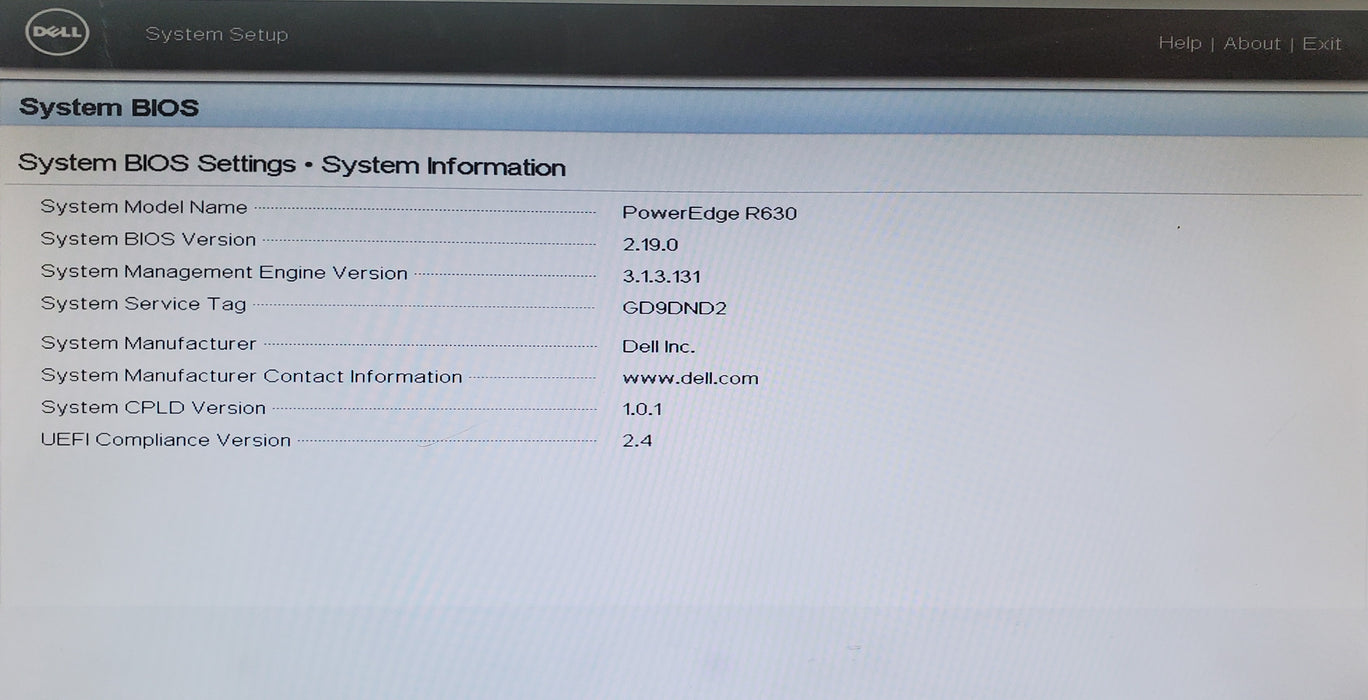Select the System Model Name field

point(143,207)
